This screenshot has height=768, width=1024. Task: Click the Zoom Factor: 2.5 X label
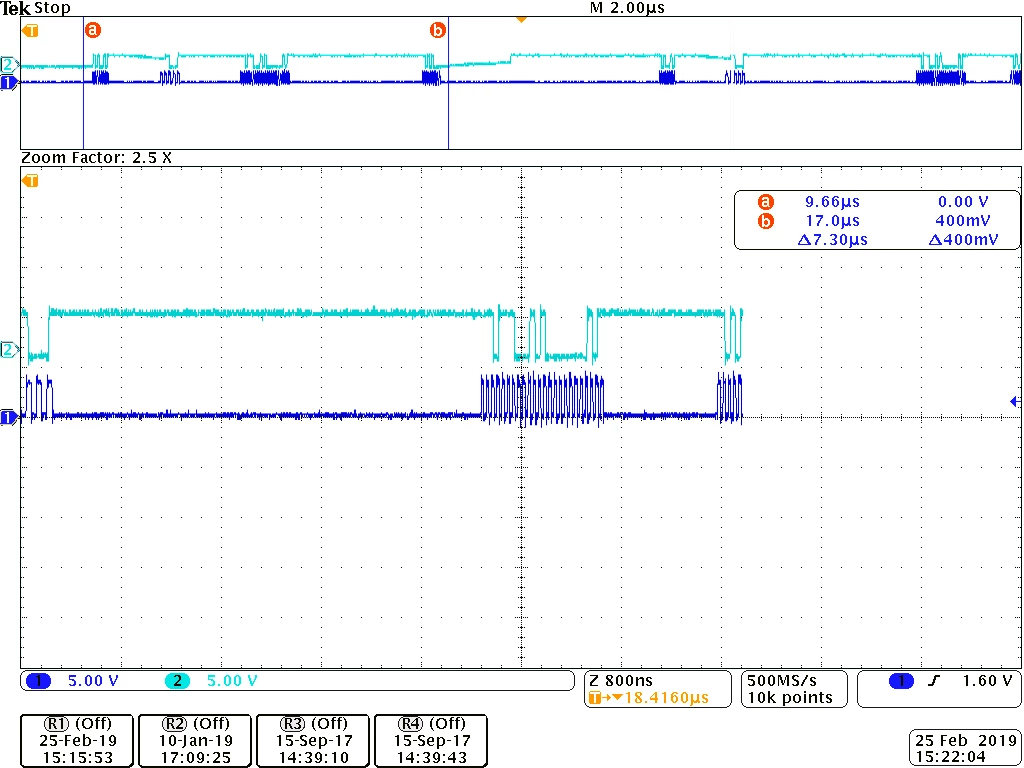click(97, 158)
